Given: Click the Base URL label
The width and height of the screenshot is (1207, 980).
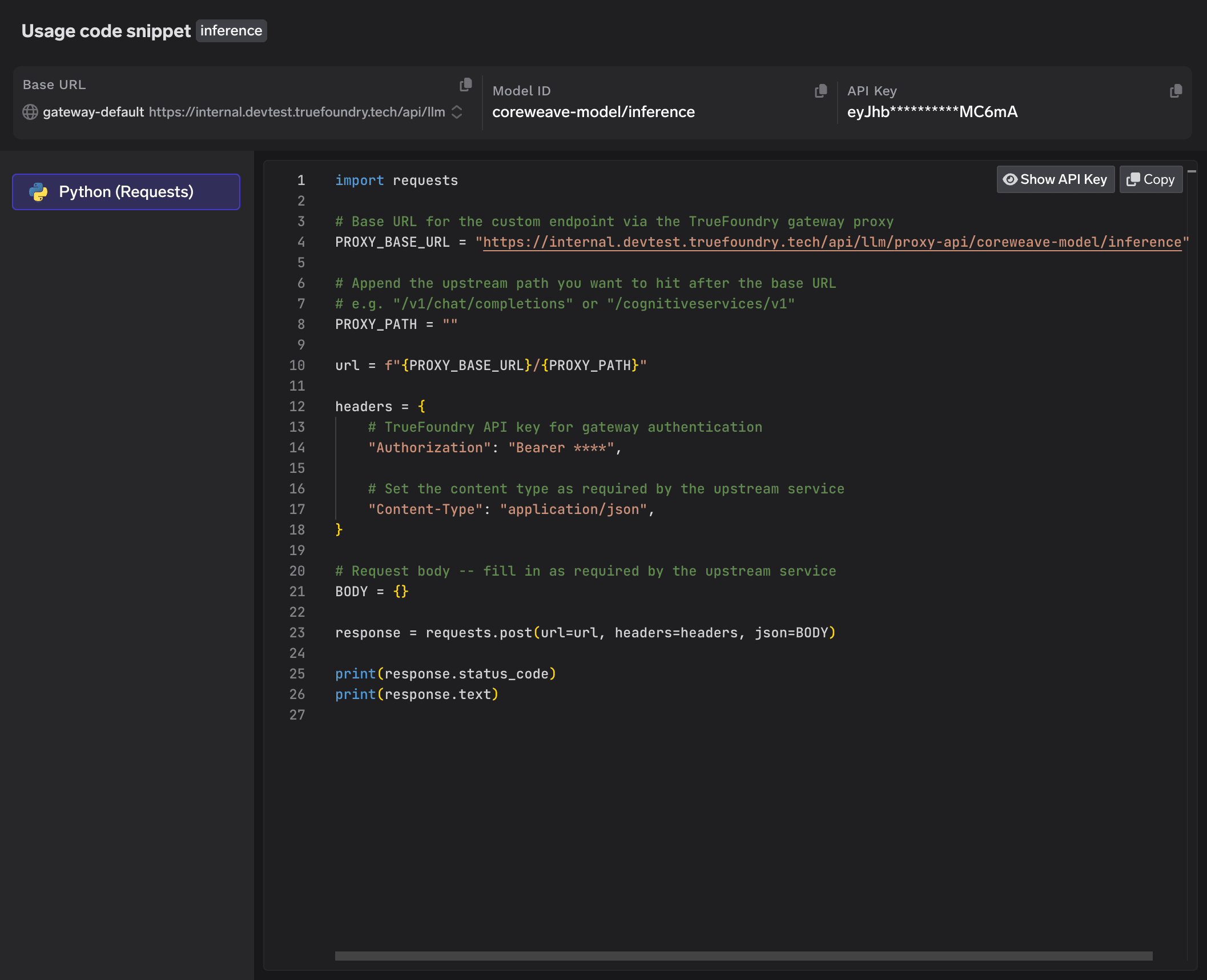Looking at the screenshot, I should click(x=54, y=85).
